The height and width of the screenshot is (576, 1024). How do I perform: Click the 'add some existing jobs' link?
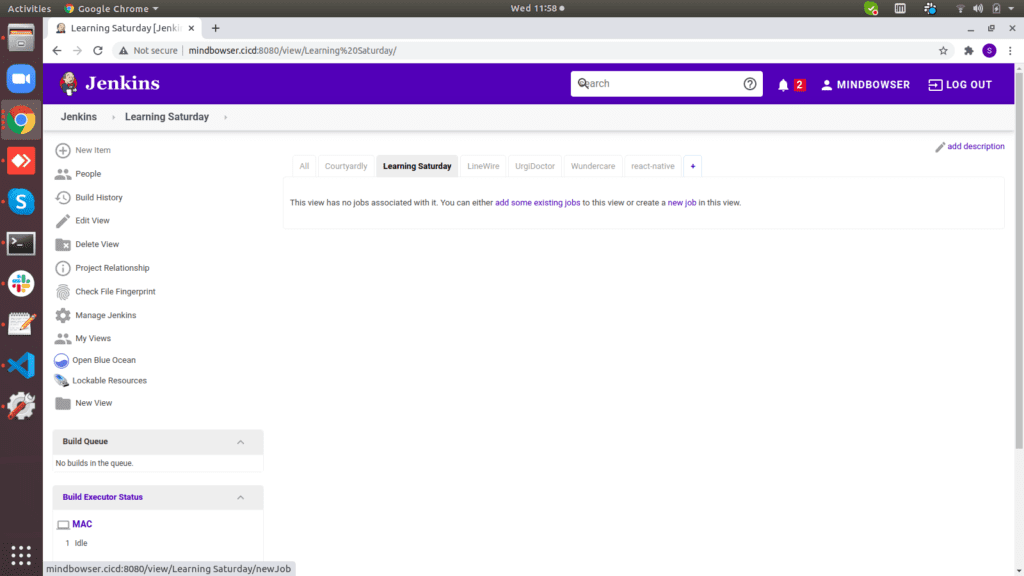click(x=537, y=203)
